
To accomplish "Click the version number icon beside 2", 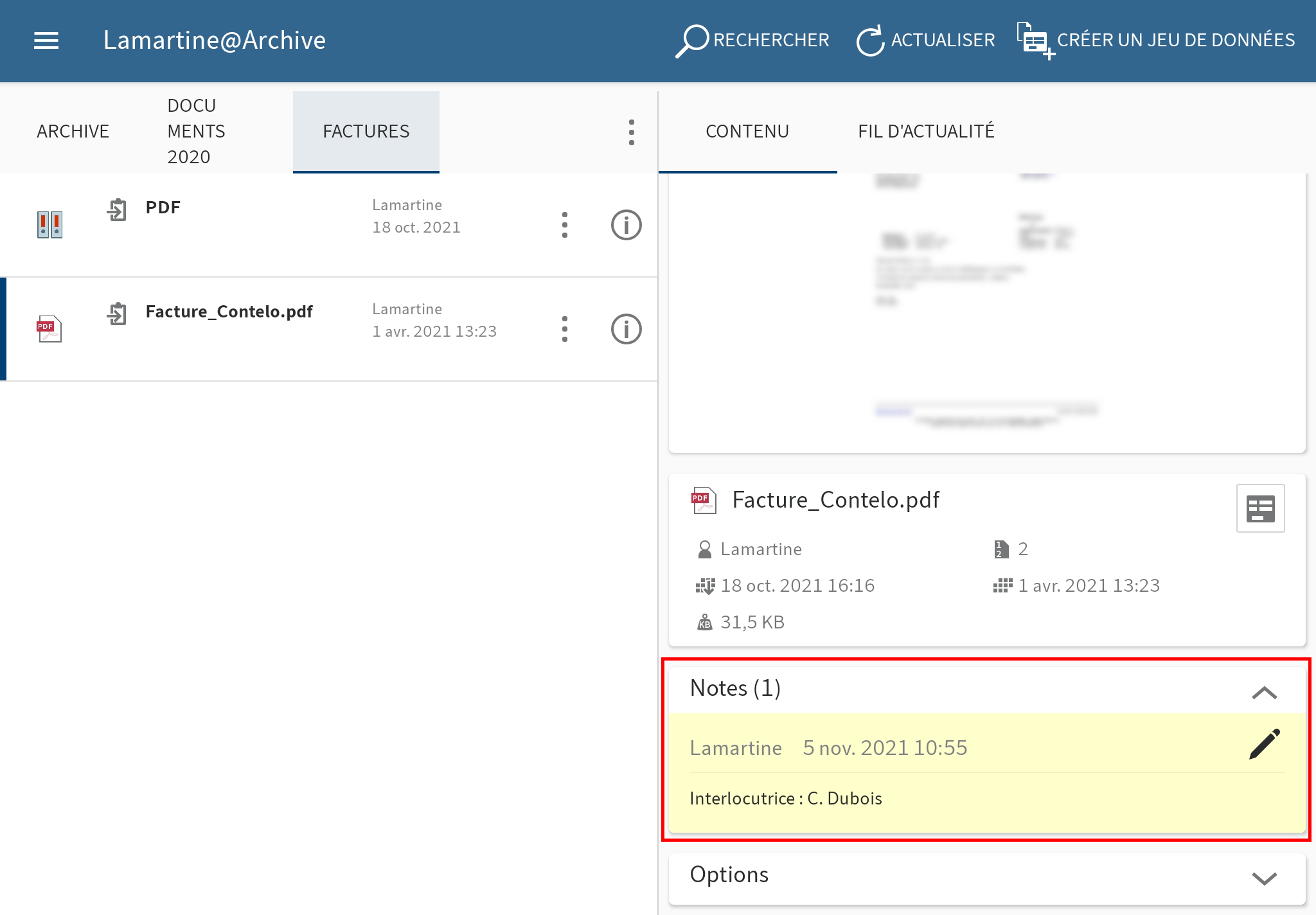I will click(x=1001, y=549).
